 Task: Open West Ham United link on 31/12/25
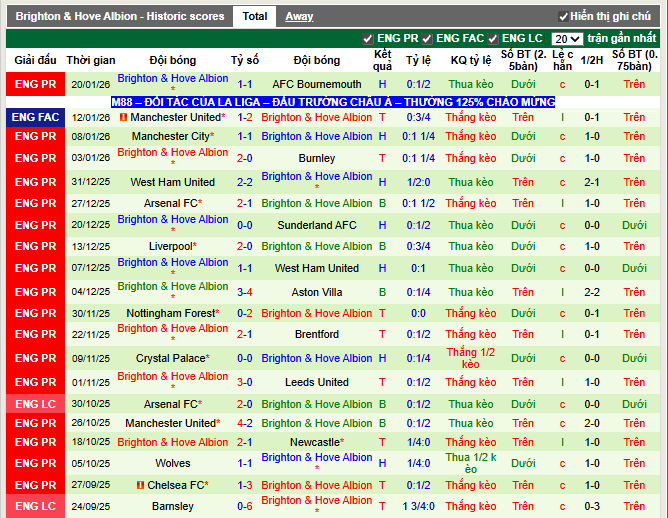tap(173, 182)
